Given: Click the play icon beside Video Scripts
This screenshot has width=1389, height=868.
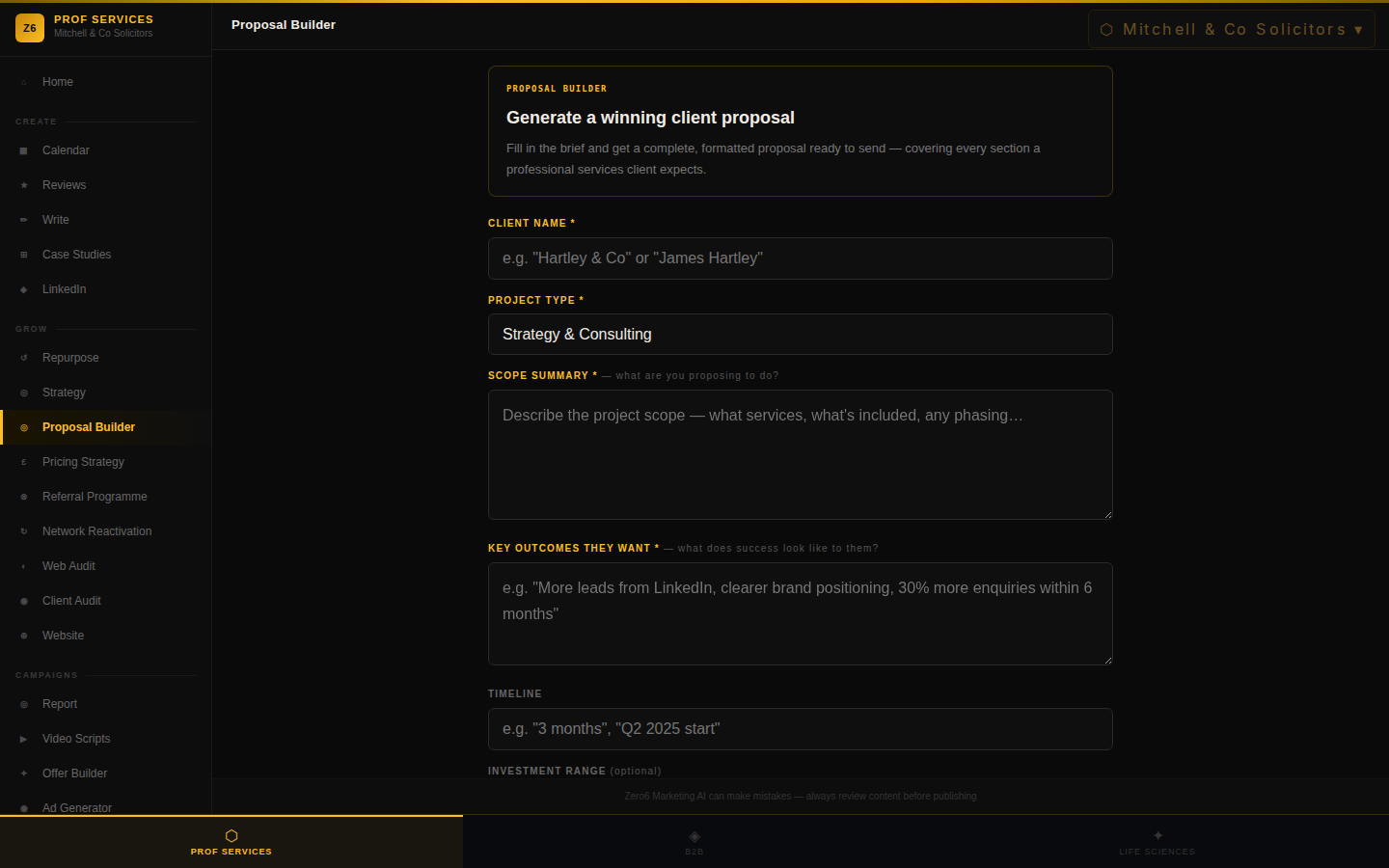Looking at the screenshot, I should (24, 739).
